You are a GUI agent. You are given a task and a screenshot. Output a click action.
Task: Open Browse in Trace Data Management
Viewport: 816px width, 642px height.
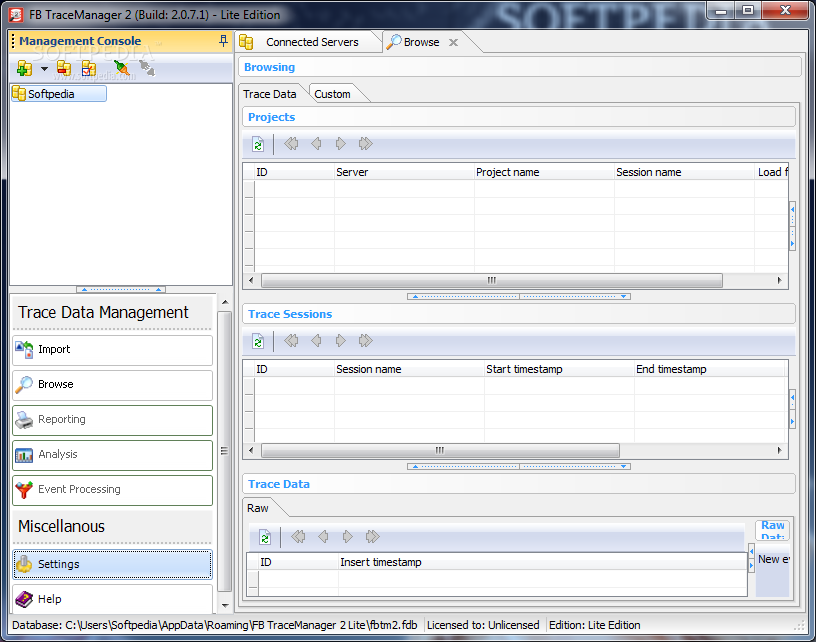(112, 384)
